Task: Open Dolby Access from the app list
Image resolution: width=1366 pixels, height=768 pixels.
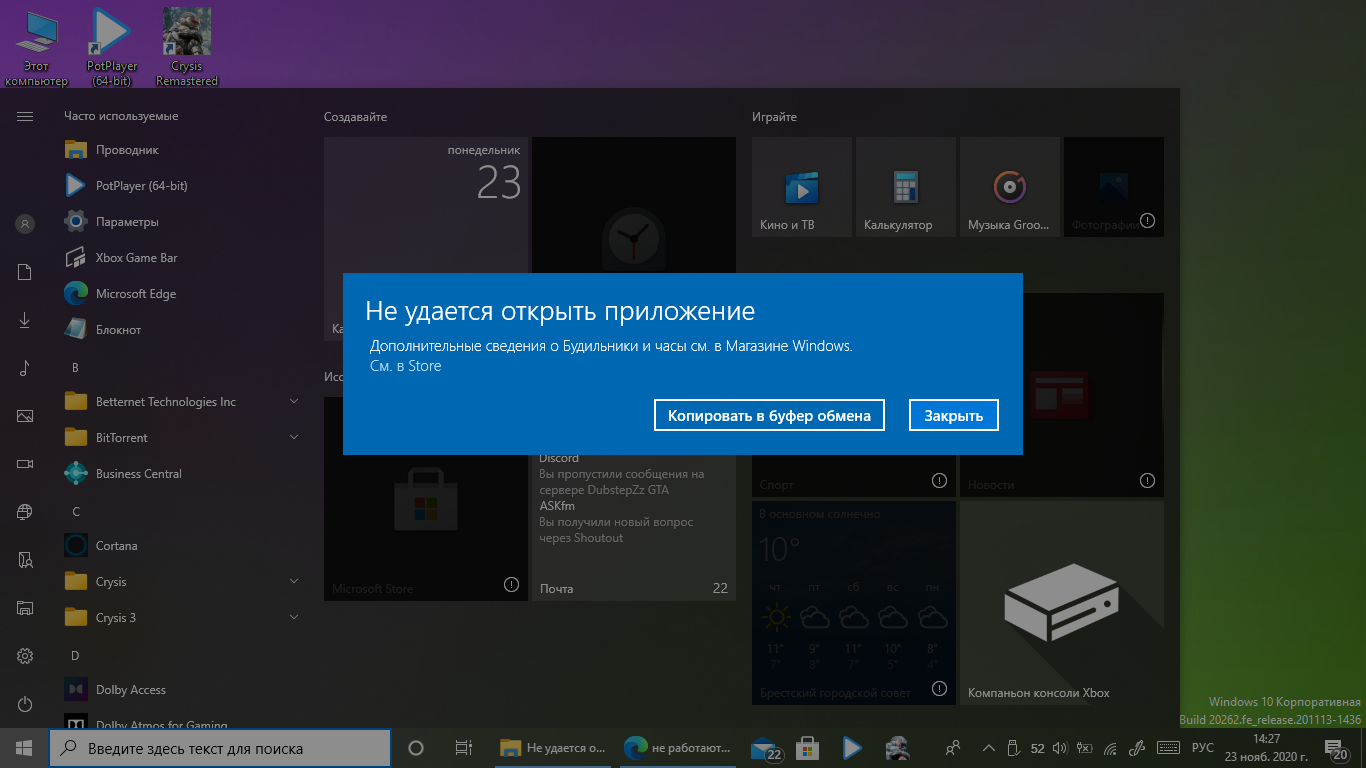Action: (x=181, y=690)
